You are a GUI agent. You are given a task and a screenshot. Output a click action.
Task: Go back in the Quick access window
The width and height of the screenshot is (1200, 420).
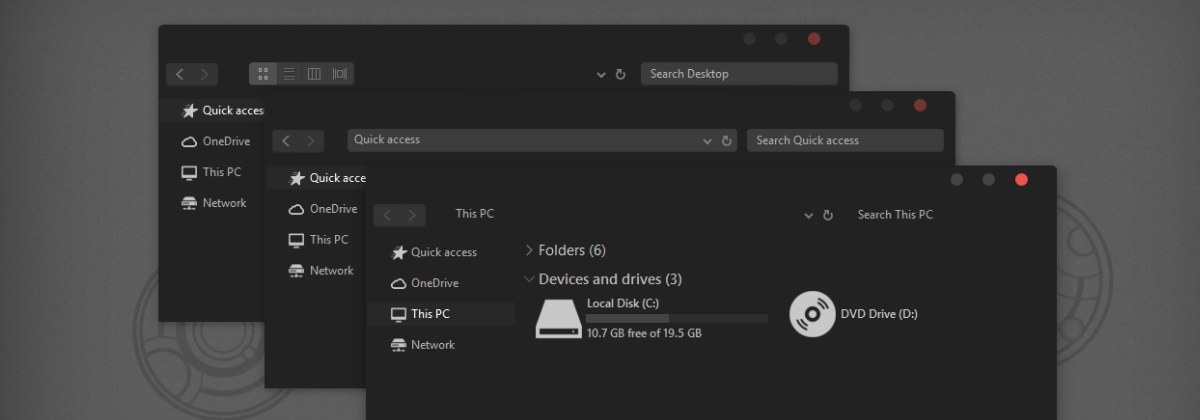(287, 141)
